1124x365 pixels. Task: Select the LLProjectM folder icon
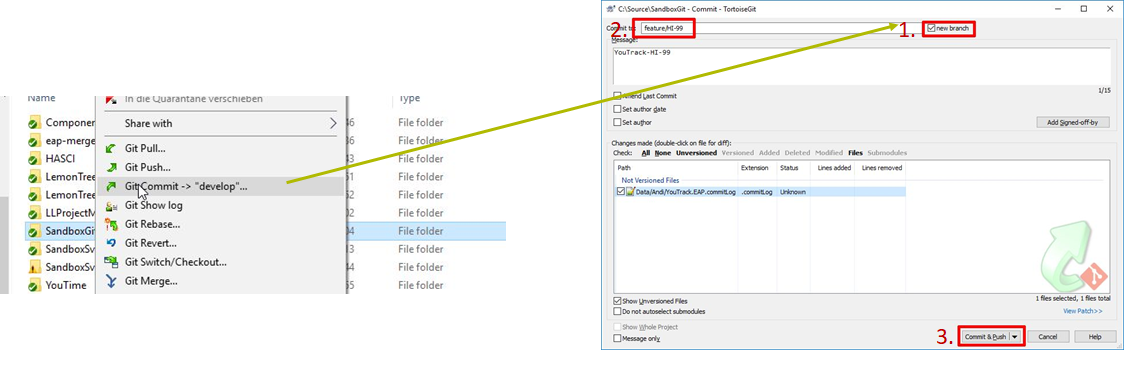point(34,213)
